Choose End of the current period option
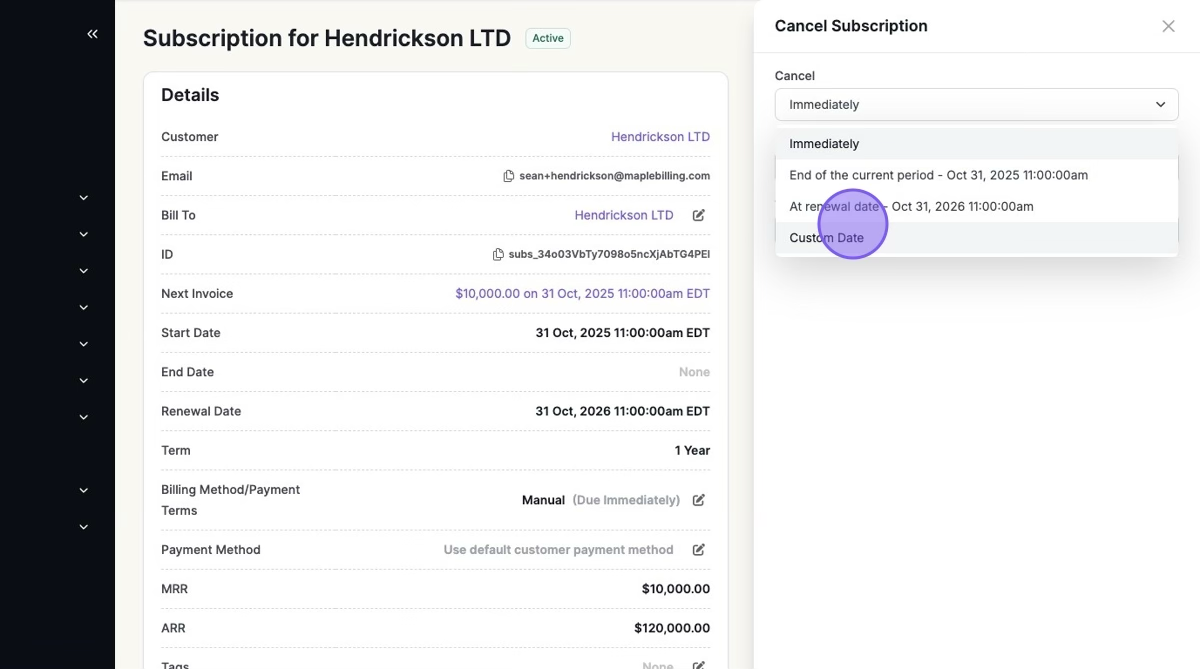Screen dimensions: 1200x669 point(938,175)
